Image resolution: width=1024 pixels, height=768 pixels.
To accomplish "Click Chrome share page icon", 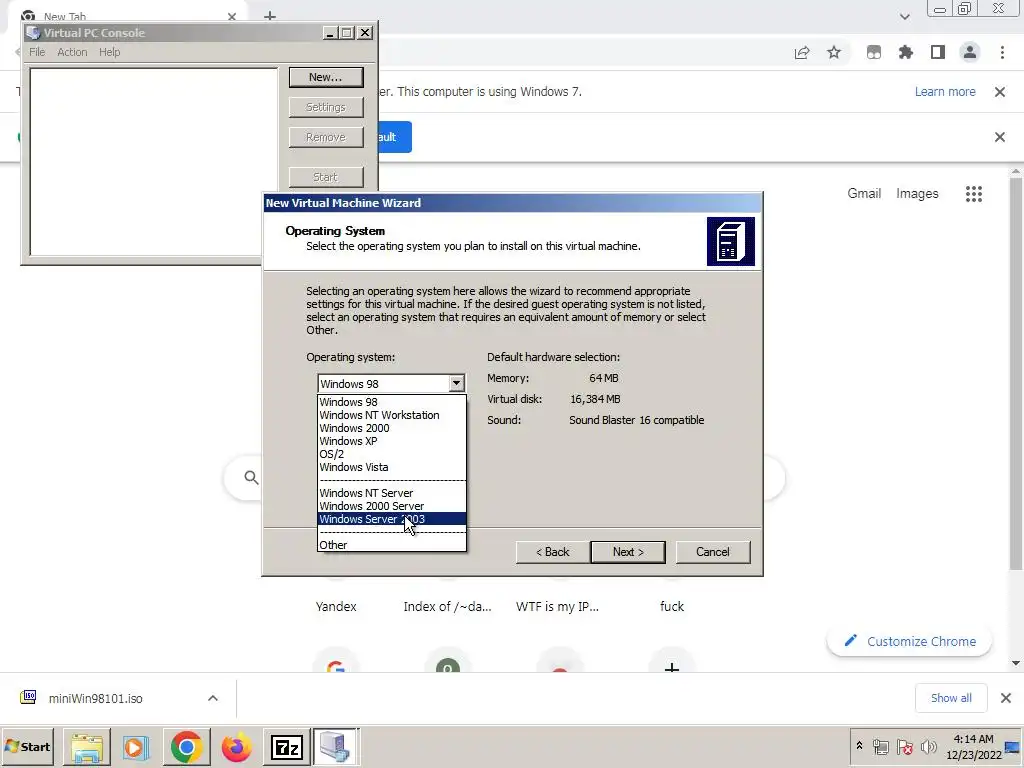I will pos(802,53).
